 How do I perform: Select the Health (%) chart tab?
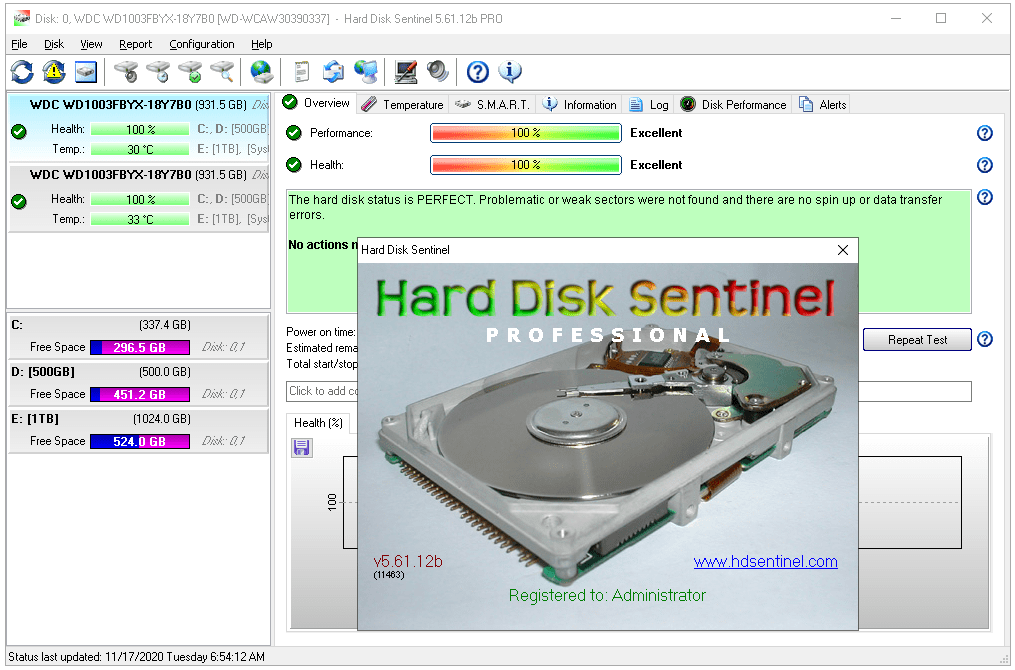[318, 423]
